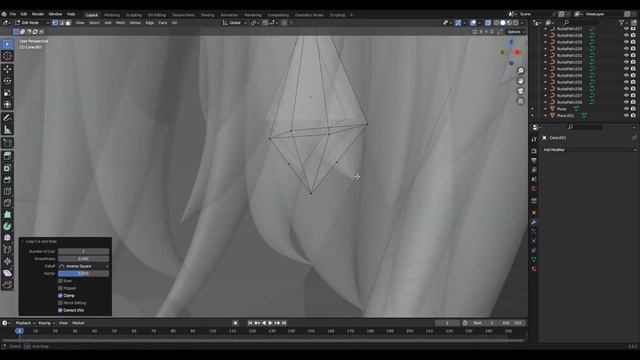
Task: Open the Add Modifier dropdown
Action: click(x=589, y=150)
